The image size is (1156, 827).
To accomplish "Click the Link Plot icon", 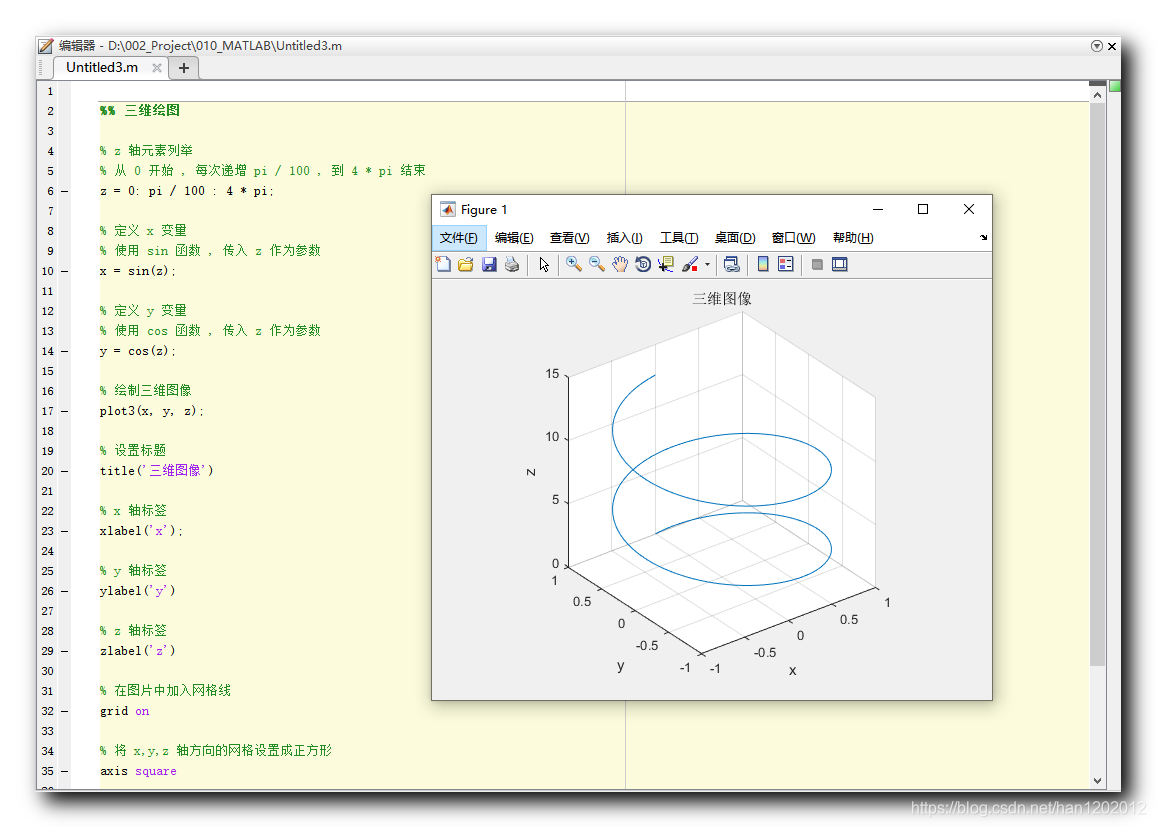I will tap(731, 264).
